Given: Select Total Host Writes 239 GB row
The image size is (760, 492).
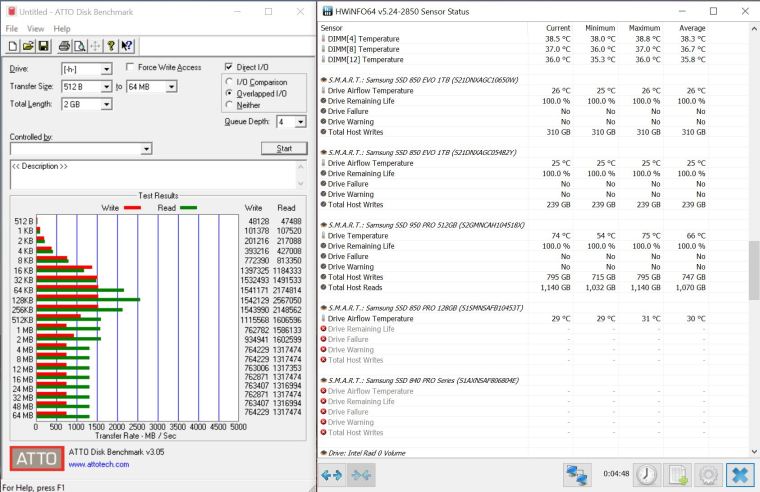Looking at the screenshot, I should (x=514, y=205).
